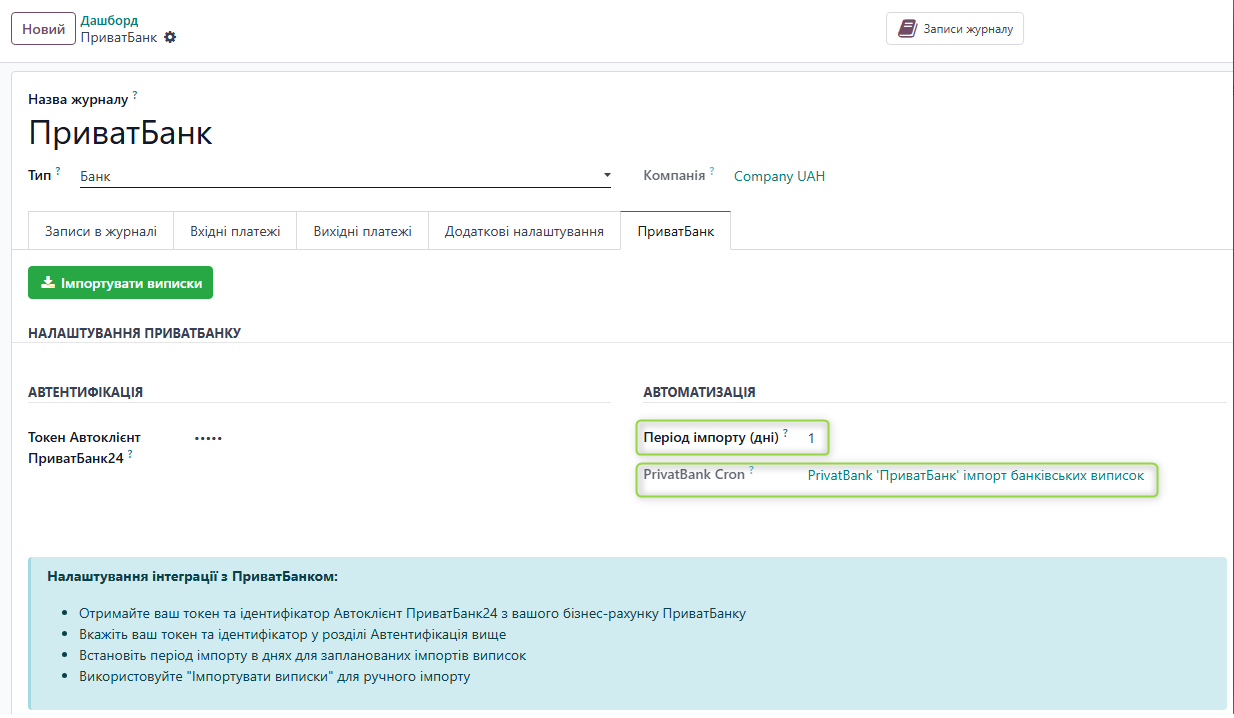Image resolution: width=1234 pixels, height=718 pixels.
Task: Select the ПриватБанк tab
Action: point(675,231)
